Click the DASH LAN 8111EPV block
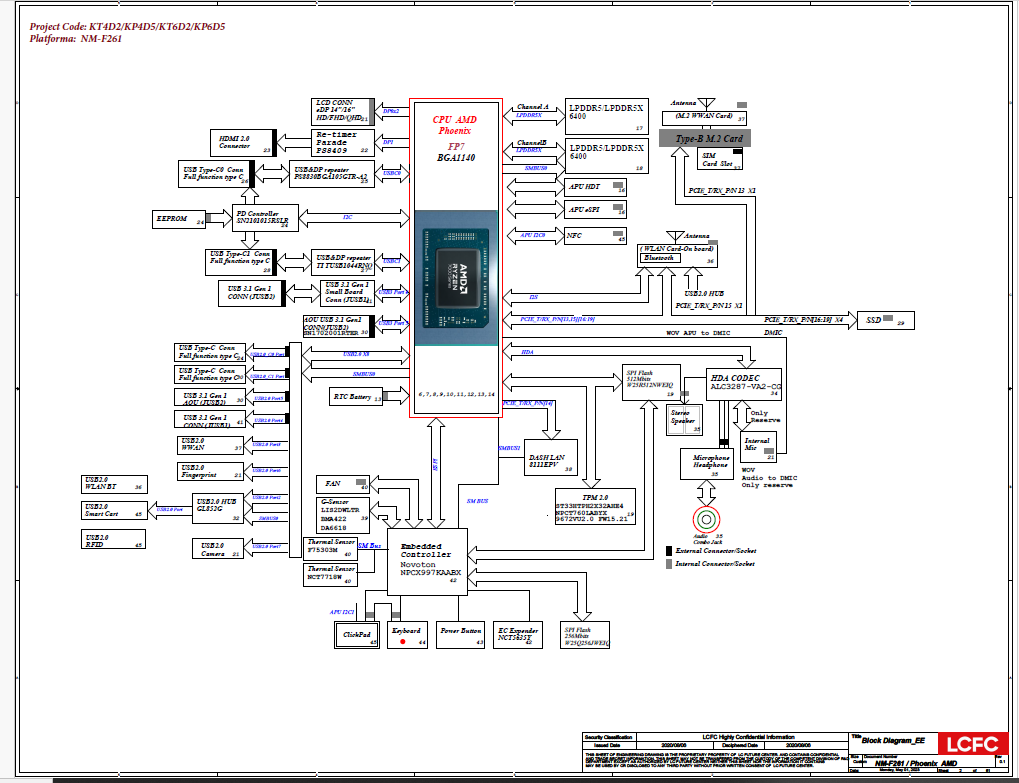The width and height of the screenshot is (1019, 783). click(551, 457)
